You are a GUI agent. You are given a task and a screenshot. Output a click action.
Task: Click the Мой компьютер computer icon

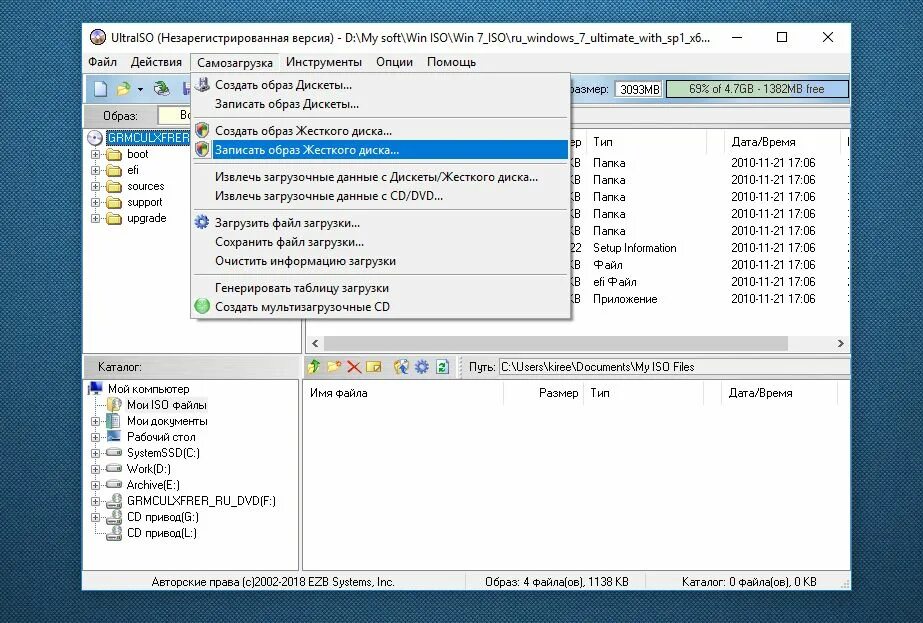(95, 389)
